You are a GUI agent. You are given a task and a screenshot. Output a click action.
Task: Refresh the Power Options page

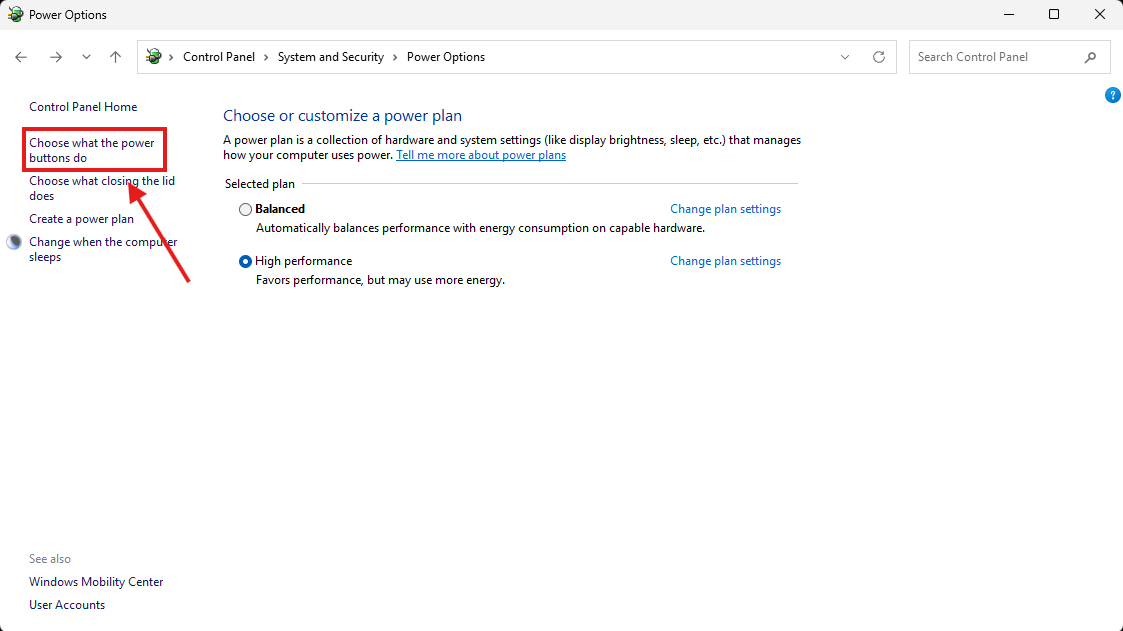[879, 57]
